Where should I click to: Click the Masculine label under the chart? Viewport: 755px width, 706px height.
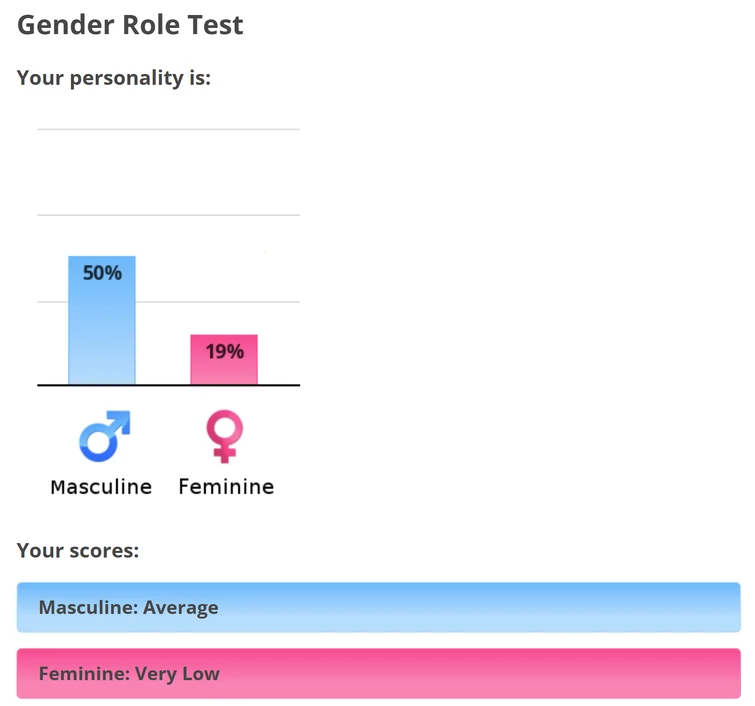(101, 487)
